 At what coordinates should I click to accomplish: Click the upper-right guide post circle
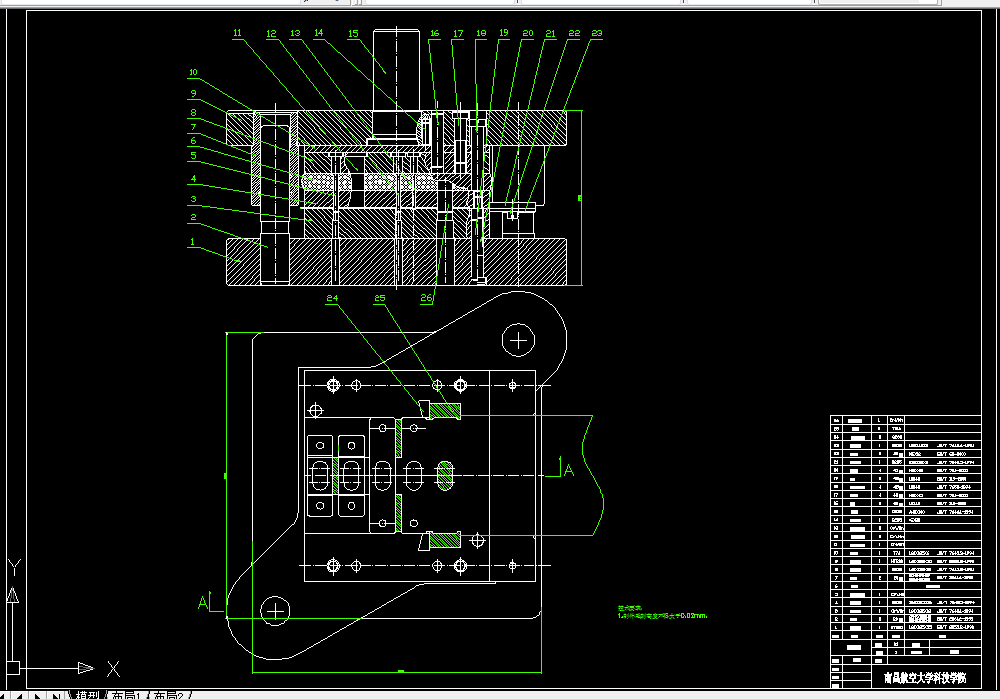518,341
